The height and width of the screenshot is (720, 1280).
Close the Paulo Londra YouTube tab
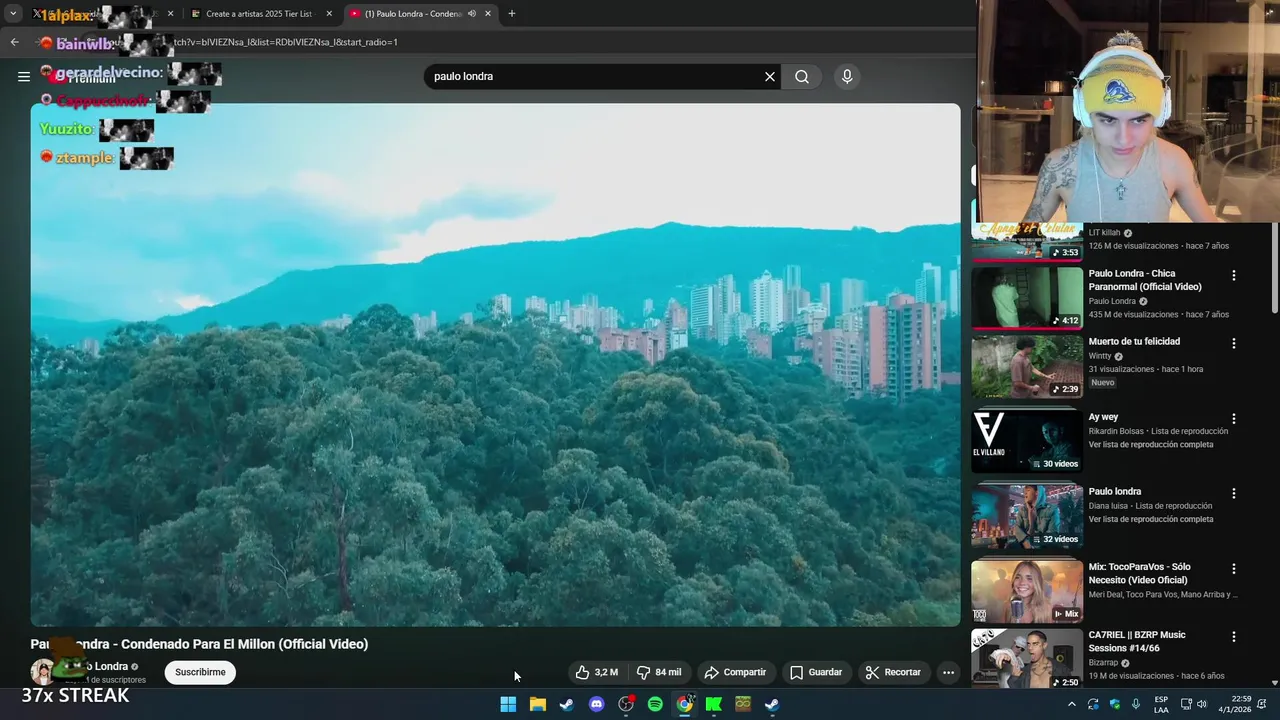488,14
